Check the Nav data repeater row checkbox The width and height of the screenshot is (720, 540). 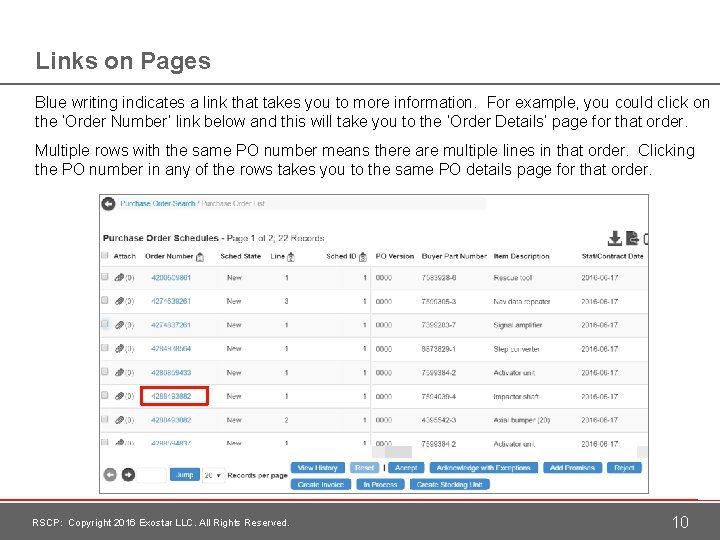(x=105, y=300)
